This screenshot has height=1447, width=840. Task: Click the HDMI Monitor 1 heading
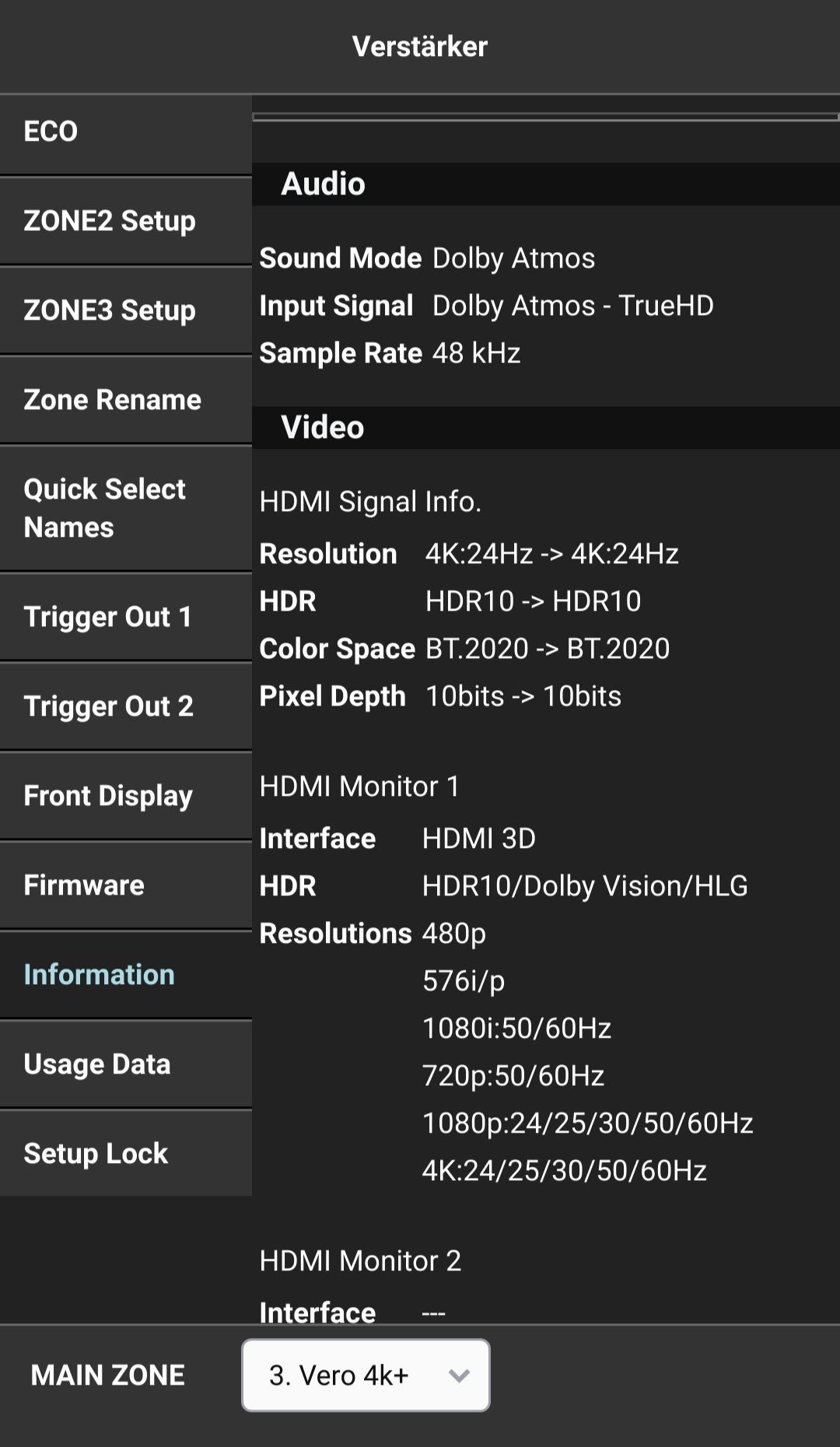(x=359, y=787)
